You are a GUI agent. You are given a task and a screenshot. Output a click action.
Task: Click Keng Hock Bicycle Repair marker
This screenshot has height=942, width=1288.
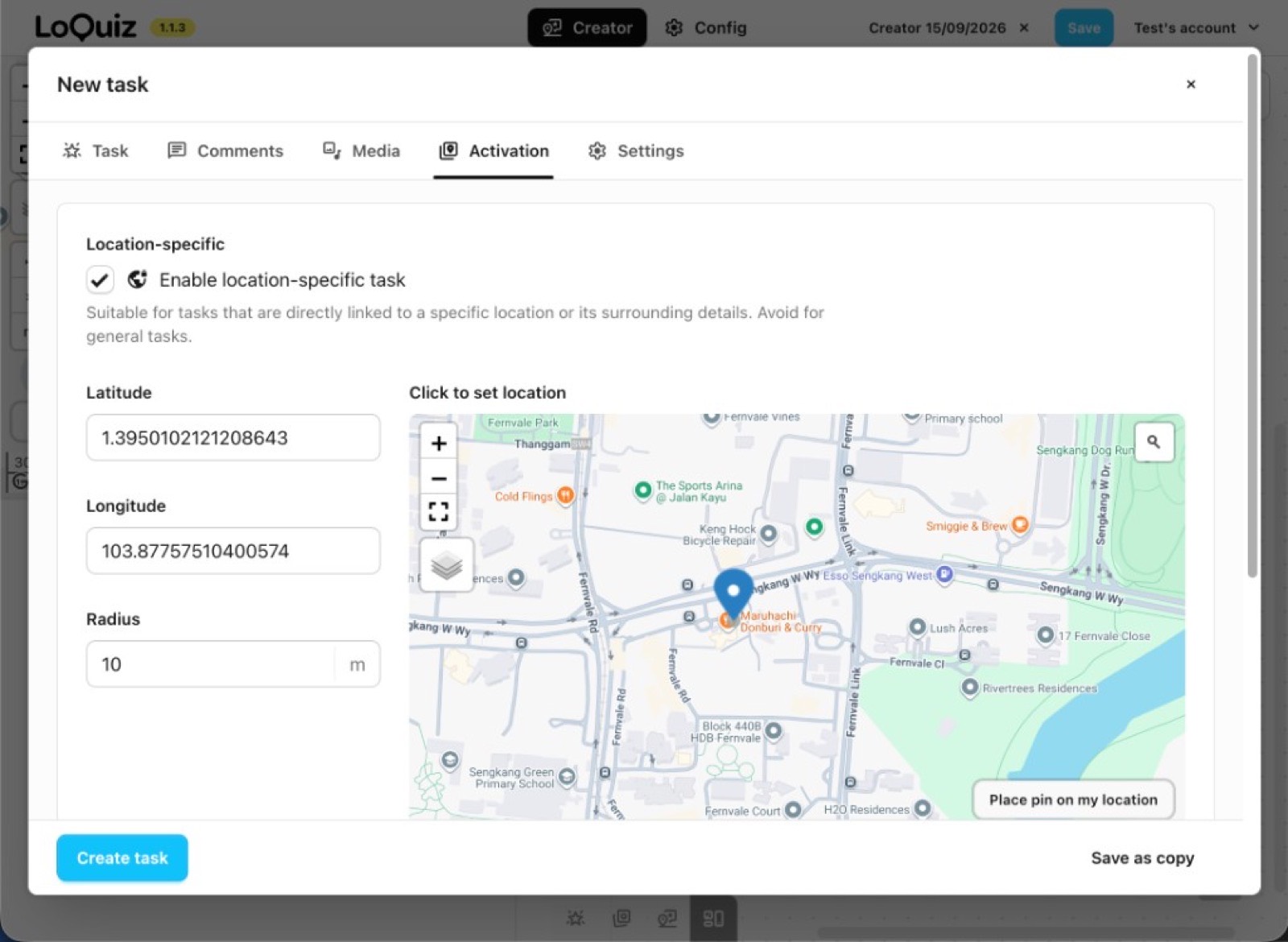(769, 533)
